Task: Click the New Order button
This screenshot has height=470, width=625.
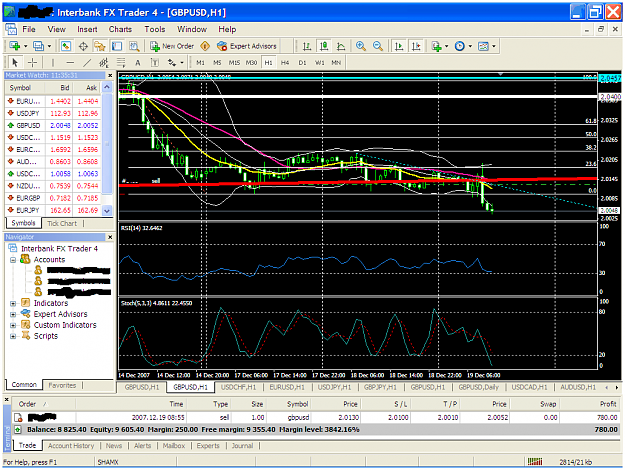Action: (x=172, y=46)
